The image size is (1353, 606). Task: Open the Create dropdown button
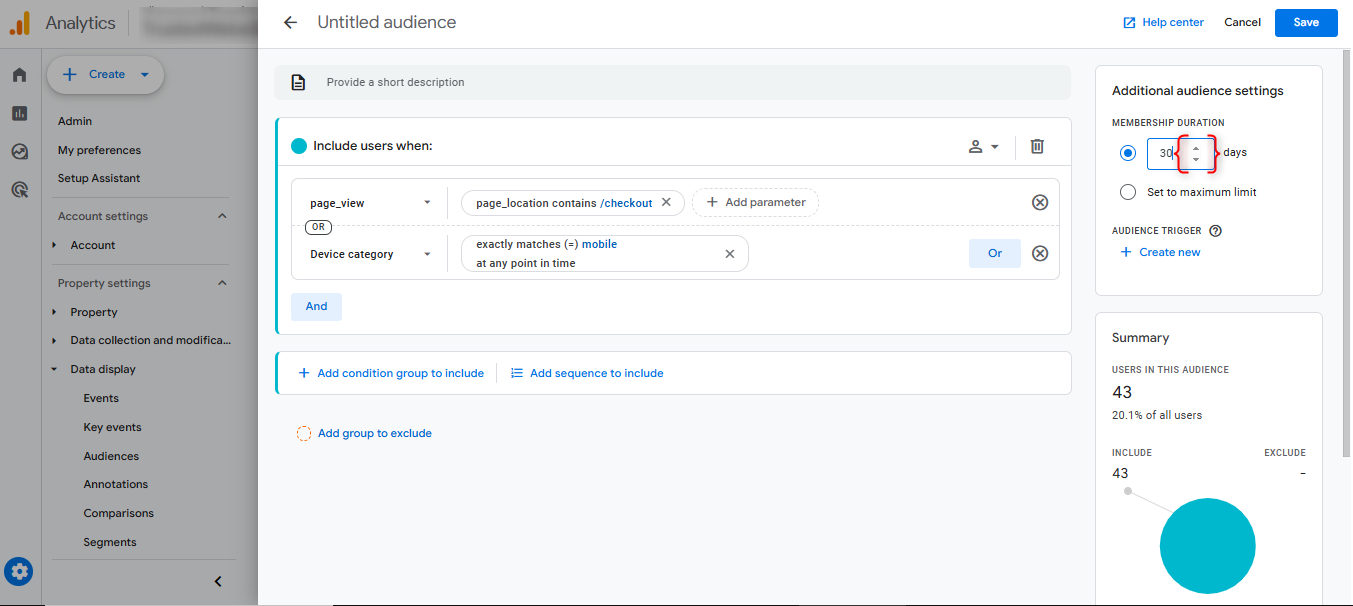tap(105, 74)
